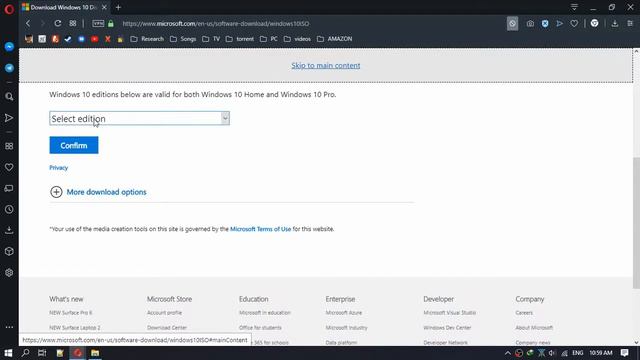Open File Explorer from the taskbar

[95, 353]
